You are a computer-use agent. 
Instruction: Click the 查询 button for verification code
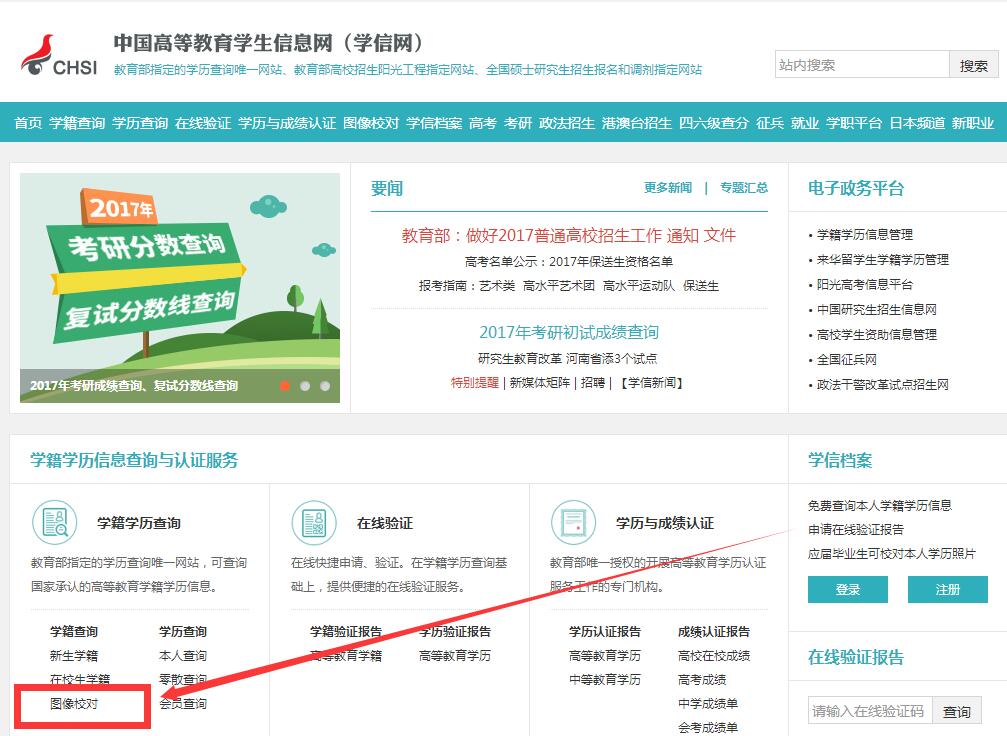[x=956, y=711]
